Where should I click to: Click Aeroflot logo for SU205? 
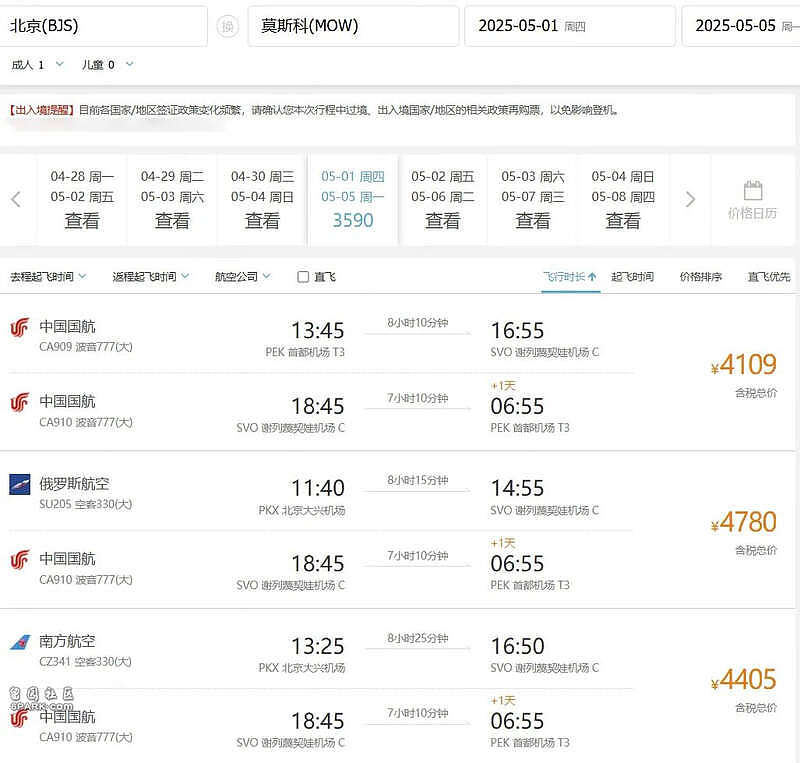point(19,484)
